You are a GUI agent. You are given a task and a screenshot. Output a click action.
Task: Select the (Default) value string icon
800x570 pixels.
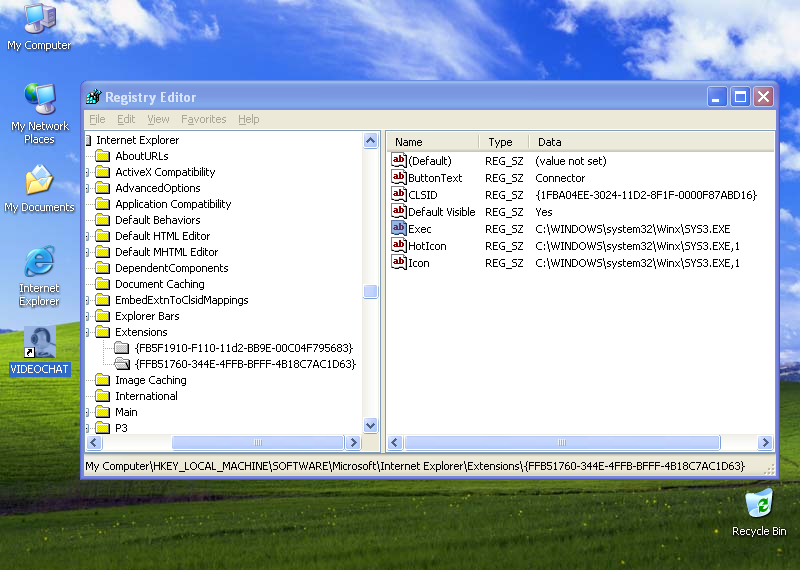pyautogui.click(x=399, y=160)
